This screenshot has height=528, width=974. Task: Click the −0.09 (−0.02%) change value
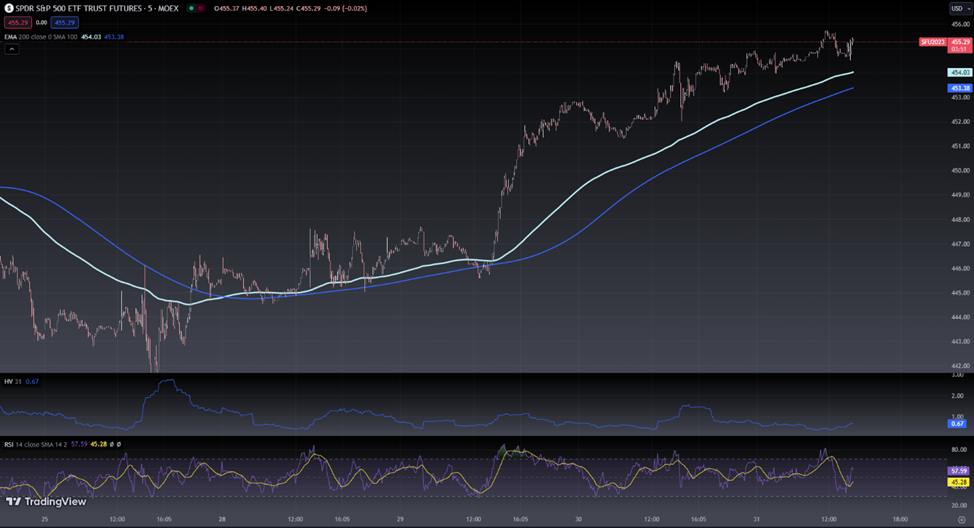point(343,9)
